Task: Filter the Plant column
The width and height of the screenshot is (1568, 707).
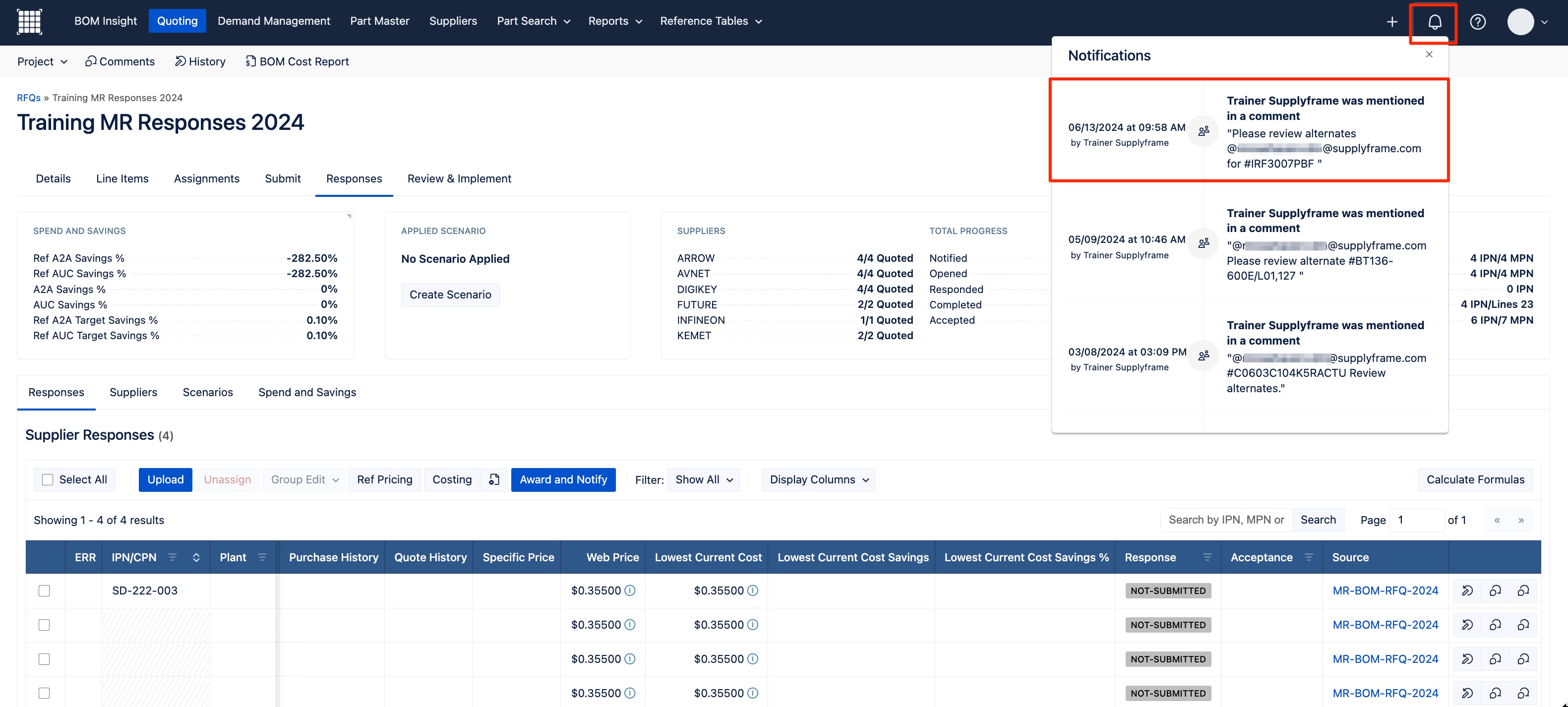Action: tap(262, 557)
